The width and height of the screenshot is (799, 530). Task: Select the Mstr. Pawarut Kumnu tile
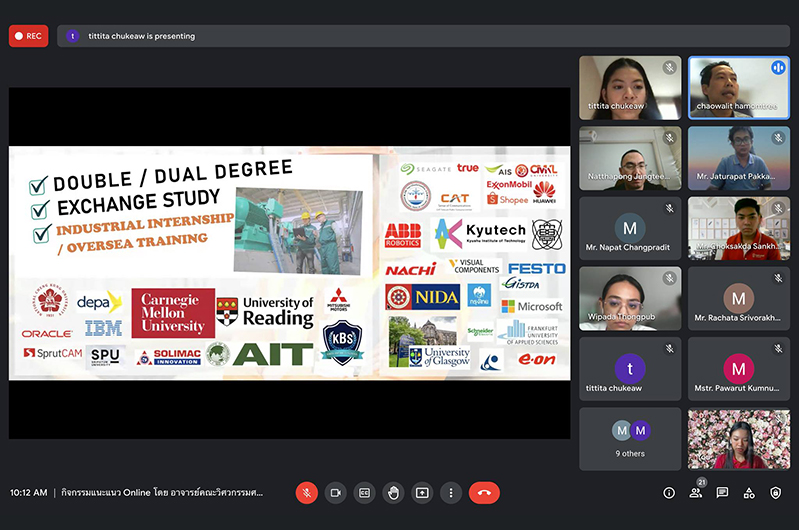[739, 369]
